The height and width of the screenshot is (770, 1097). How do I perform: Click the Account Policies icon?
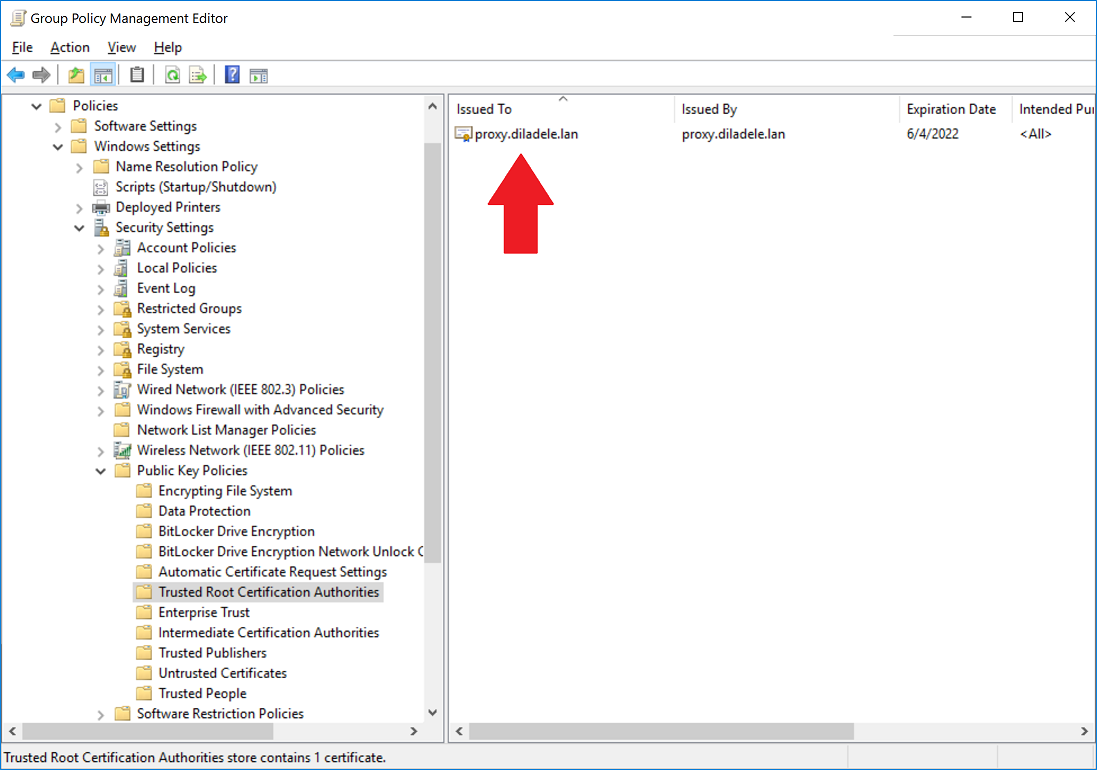(x=122, y=248)
